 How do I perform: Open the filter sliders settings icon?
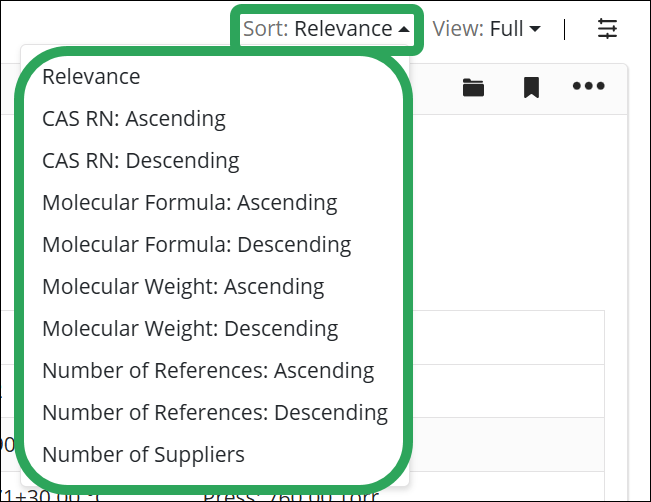click(x=607, y=29)
